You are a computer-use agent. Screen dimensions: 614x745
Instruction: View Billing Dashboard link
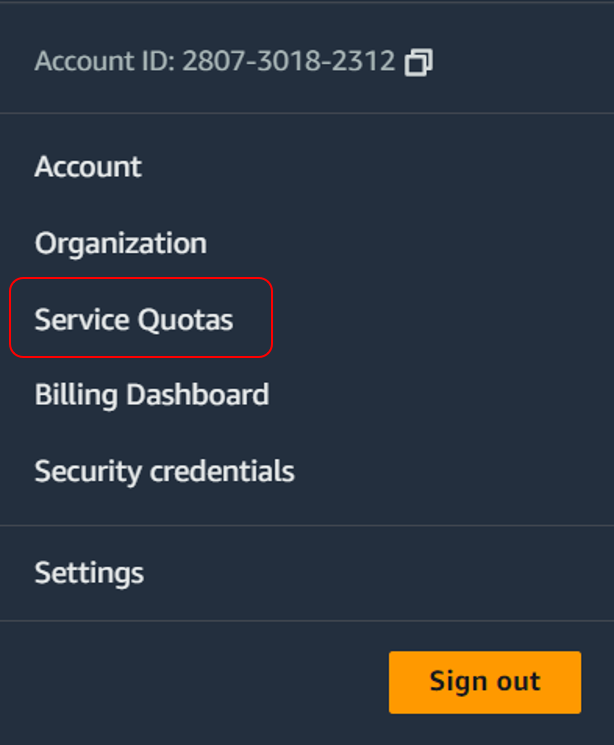pos(152,395)
